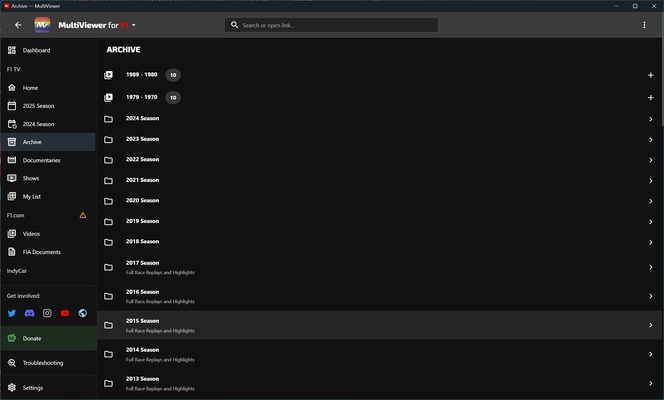Click the 2017 Season row chevron
The width and height of the screenshot is (664, 400).
point(651,268)
